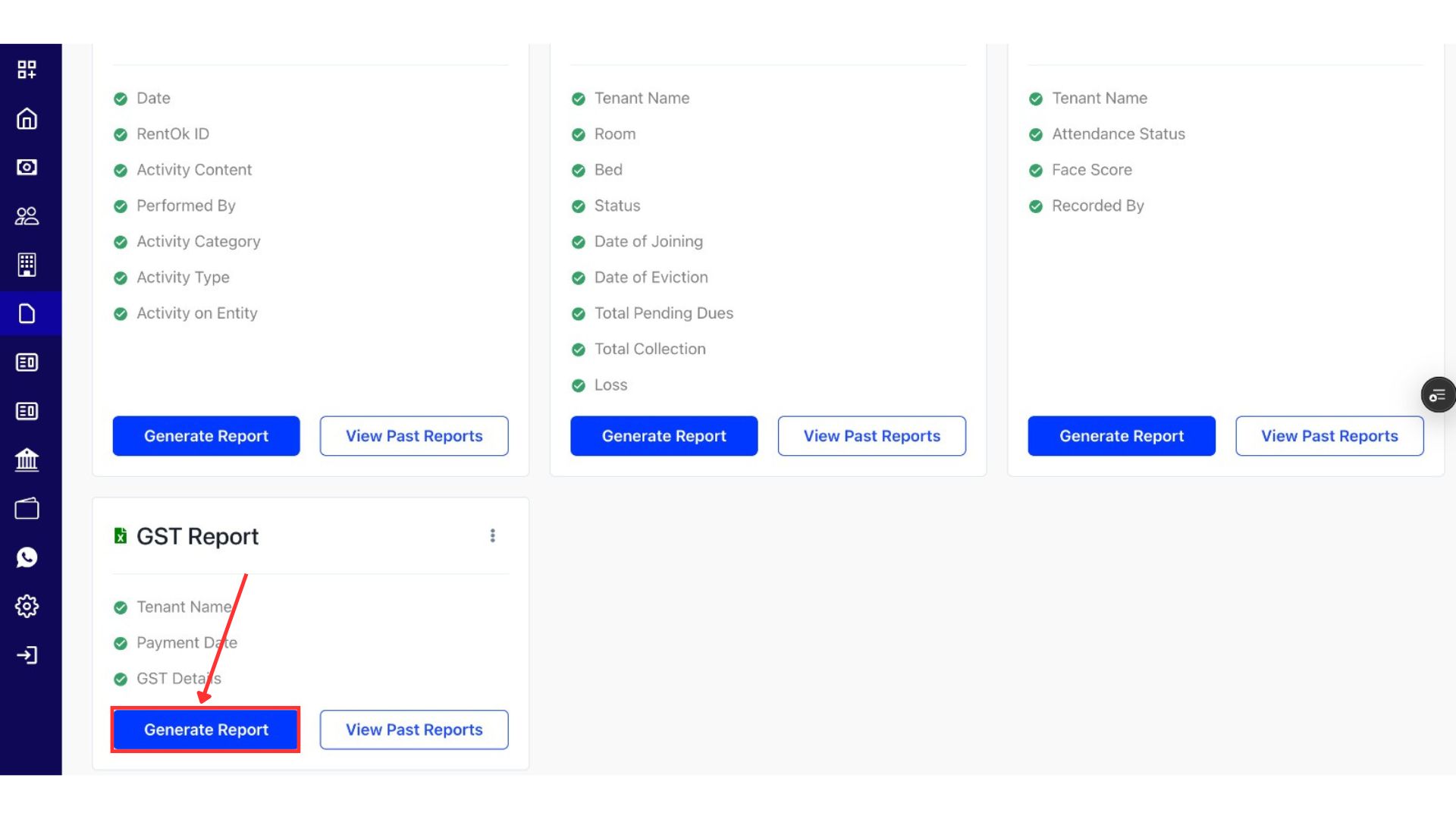The height and width of the screenshot is (819, 1456).
Task: Open WhatsApp icon in sidebar
Action: pyautogui.click(x=27, y=557)
